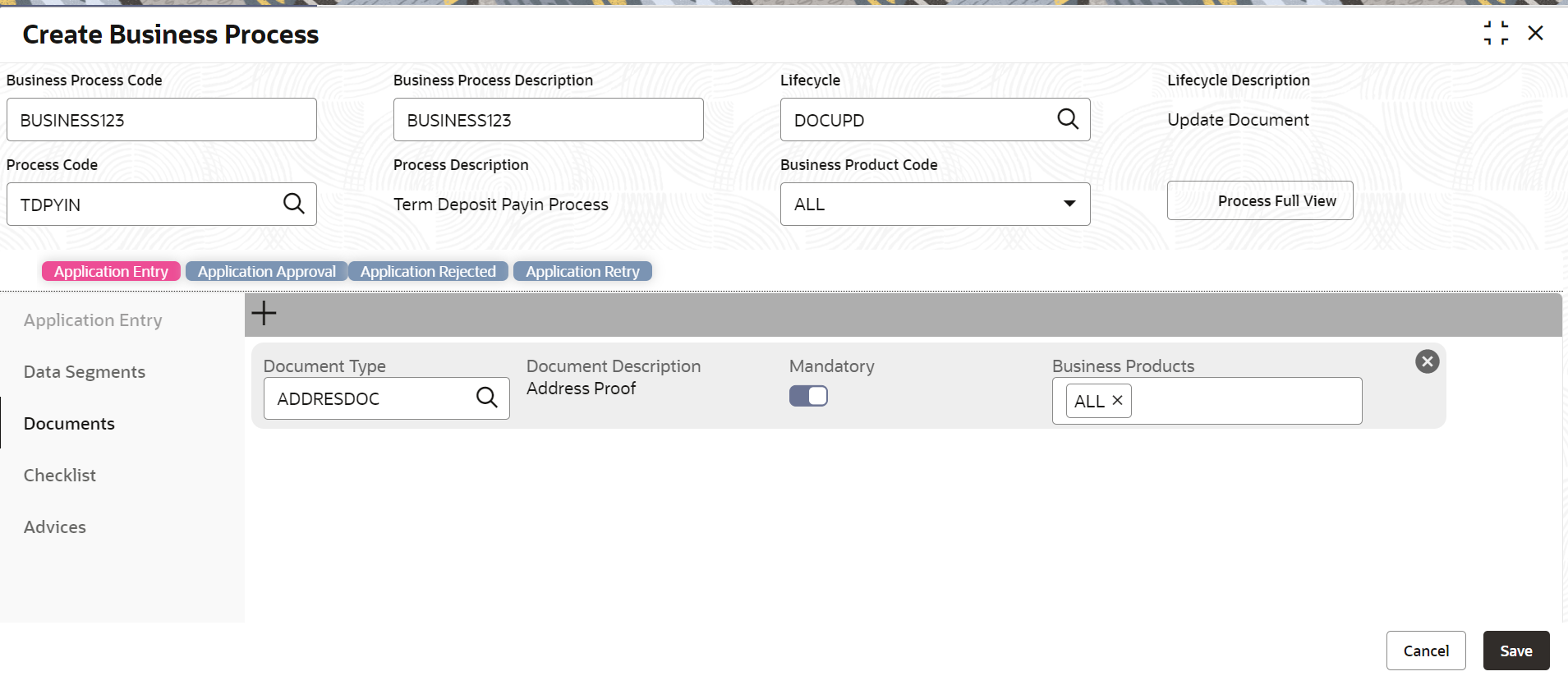The width and height of the screenshot is (1568, 676).
Task: Save the business process
Action: (x=1516, y=651)
